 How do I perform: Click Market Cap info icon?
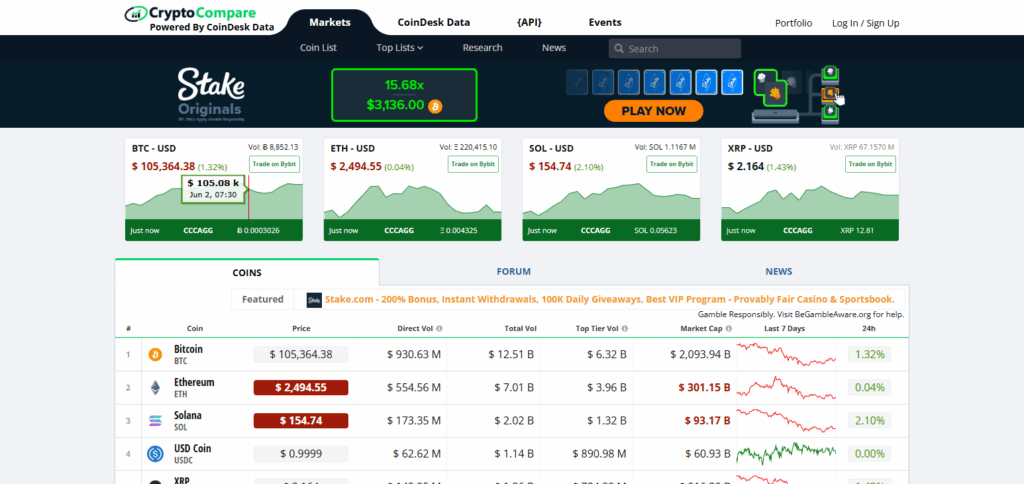pyautogui.click(x=729, y=329)
